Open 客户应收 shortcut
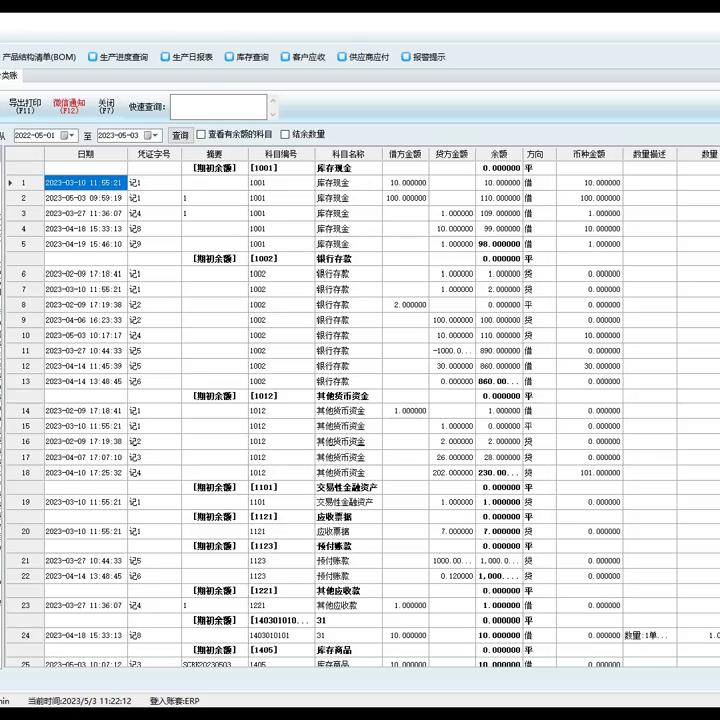720x720 pixels. pos(303,57)
